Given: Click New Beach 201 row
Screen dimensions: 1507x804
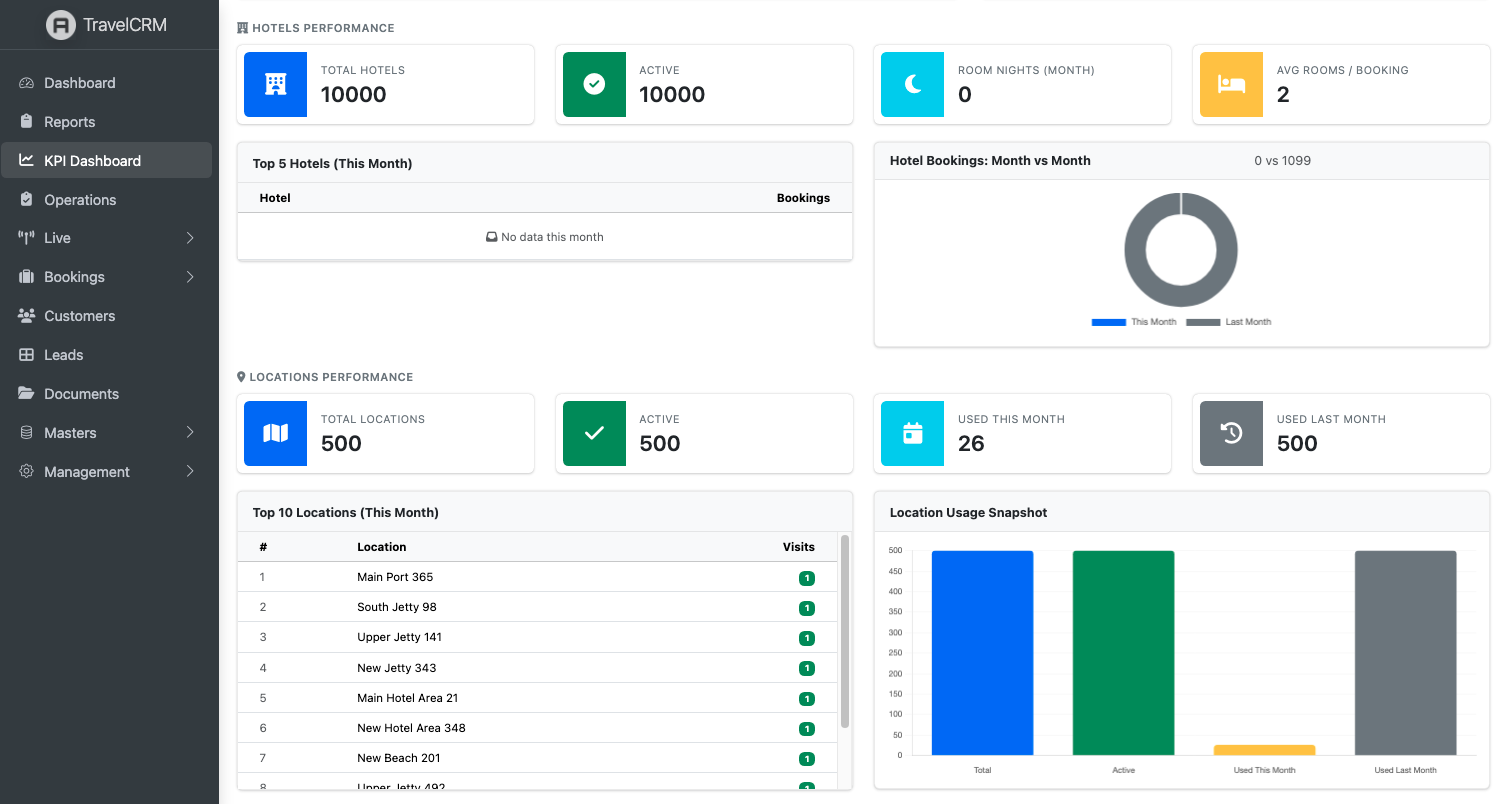Looking at the screenshot, I should pyautogui.click(x=539, y=758).
